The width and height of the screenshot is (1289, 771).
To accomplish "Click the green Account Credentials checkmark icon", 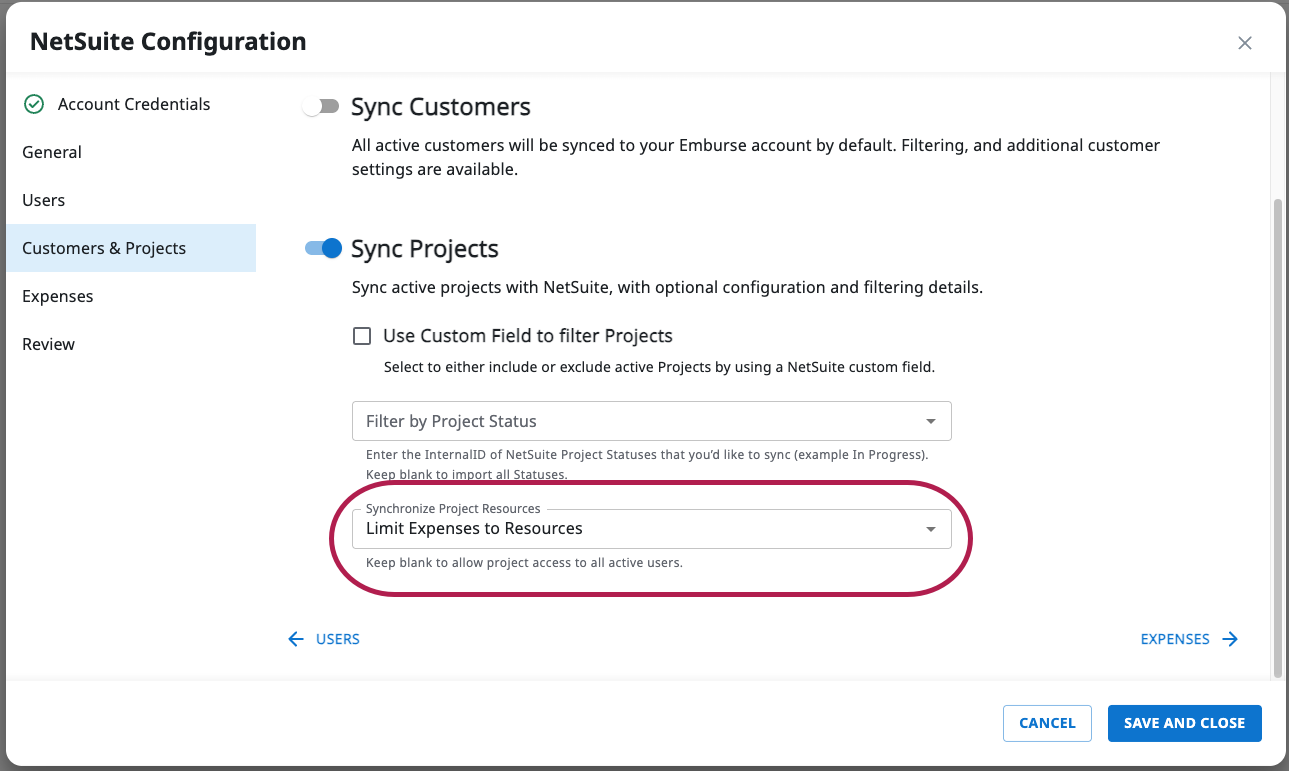I will pos(34,104).
